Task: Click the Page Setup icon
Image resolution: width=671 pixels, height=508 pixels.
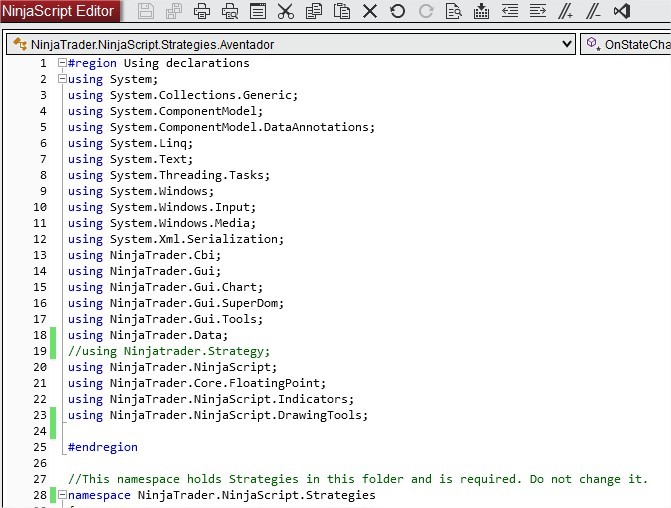Action: click(258, 11)
